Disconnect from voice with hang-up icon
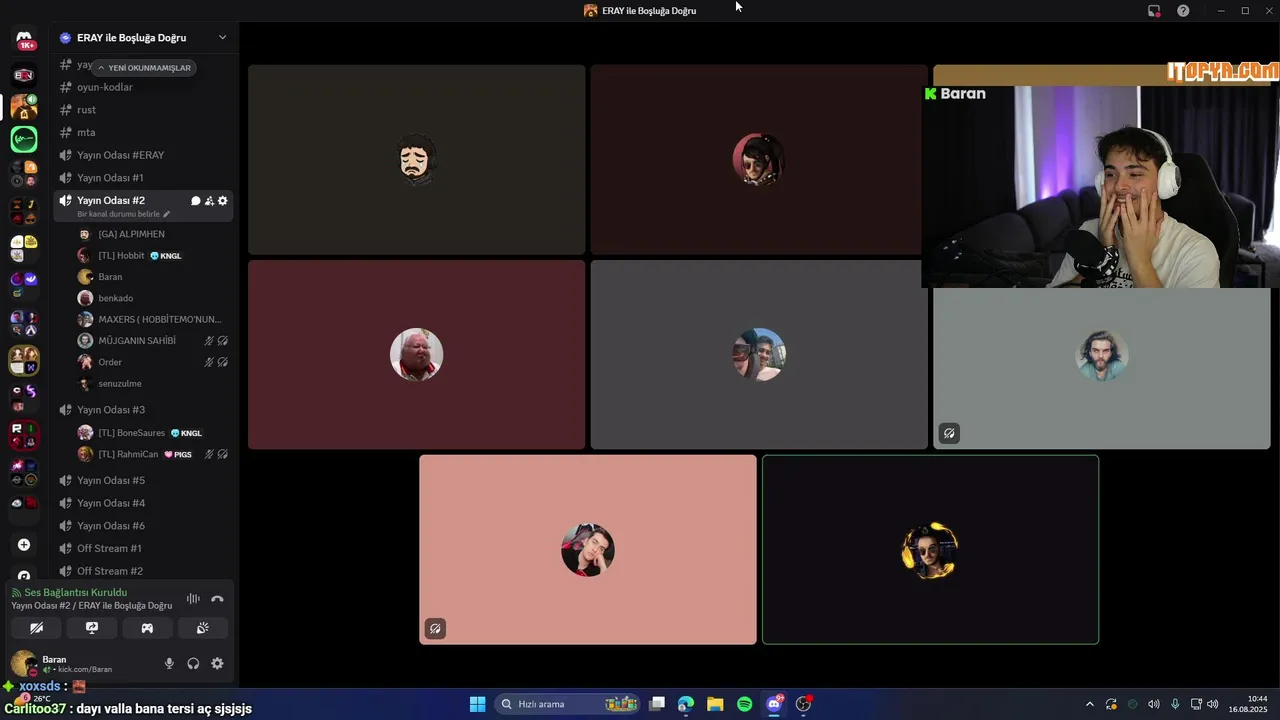This screenshot has width=1280, height=720. pyautogui.click(x=217, y=599)
